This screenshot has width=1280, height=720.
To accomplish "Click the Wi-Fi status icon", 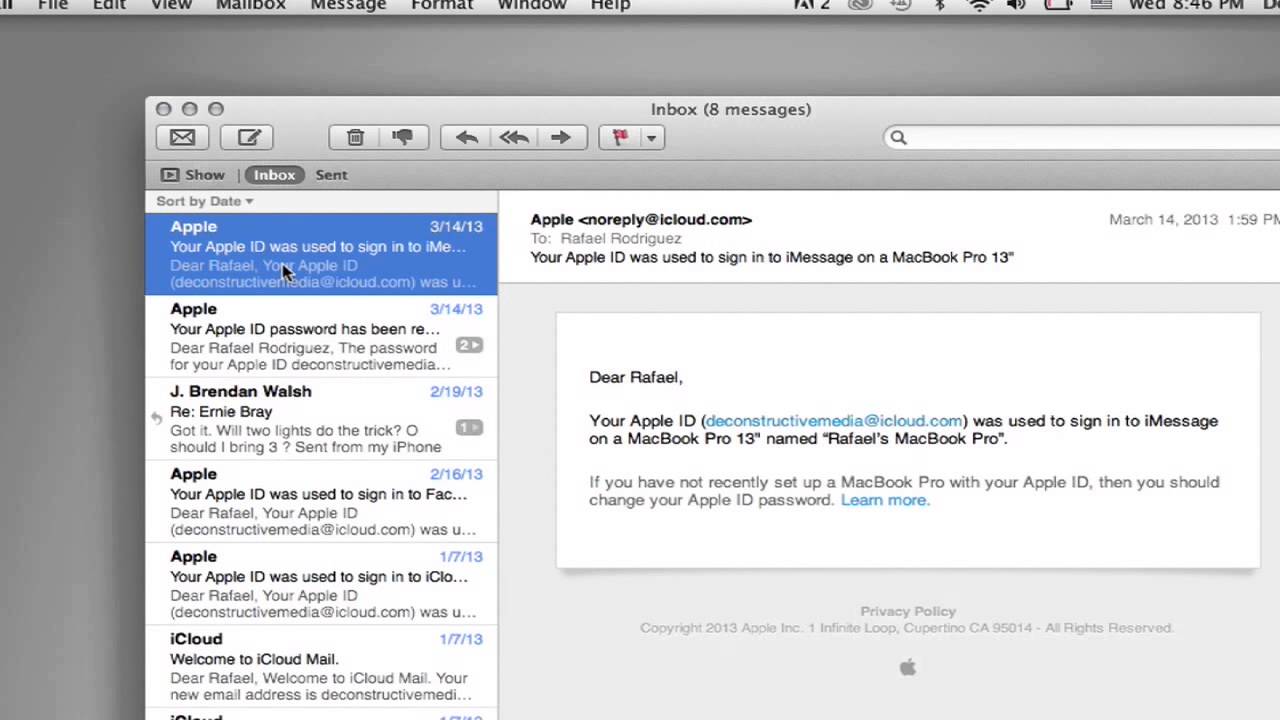I will point(978,5).
